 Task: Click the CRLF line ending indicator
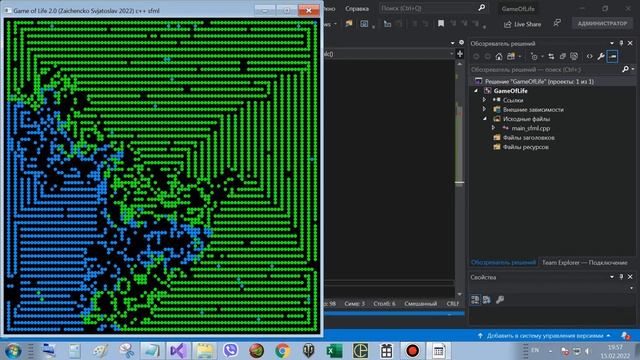pyautogui.click(x=452, y=304)
